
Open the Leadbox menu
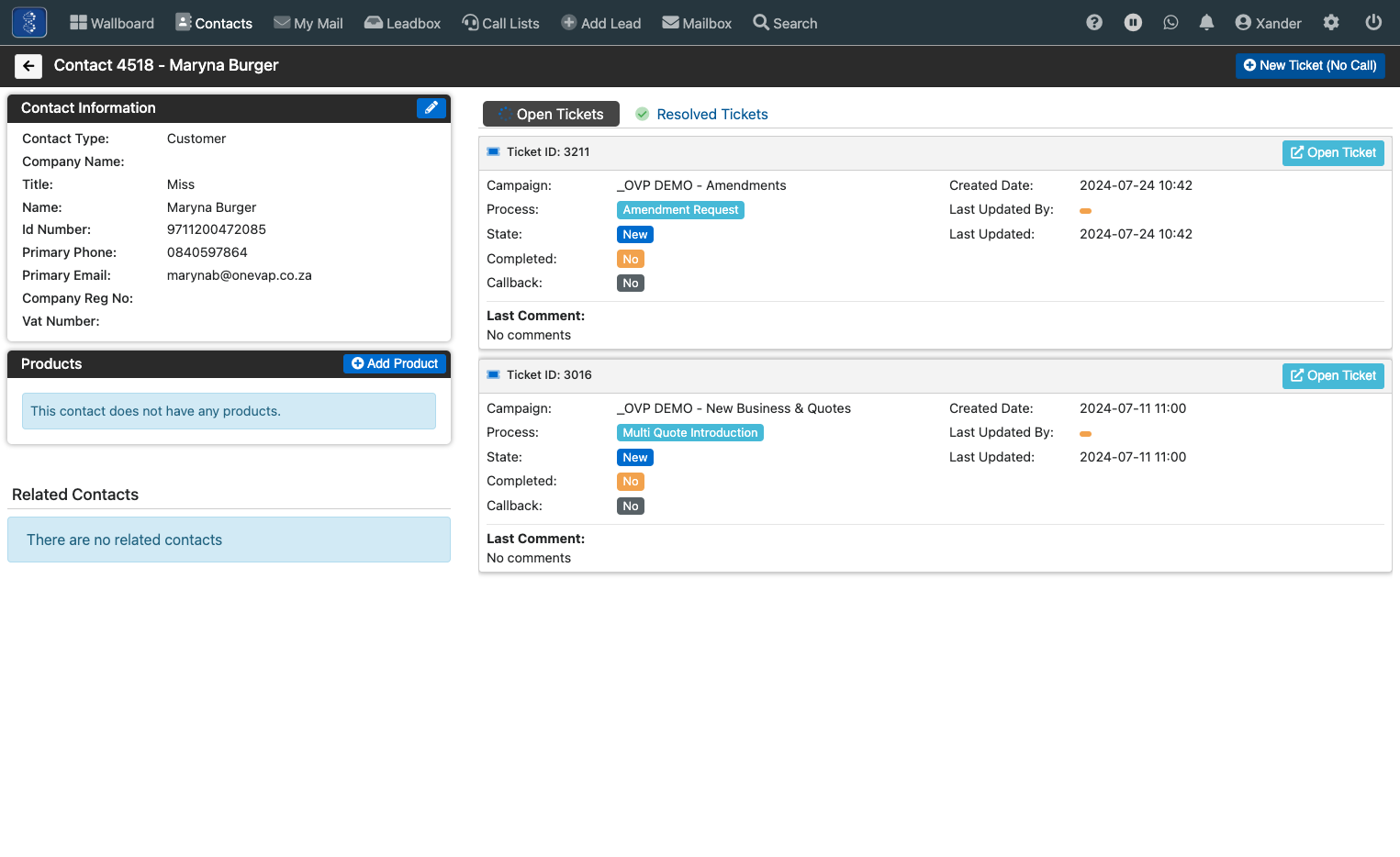tap(403, 23)
